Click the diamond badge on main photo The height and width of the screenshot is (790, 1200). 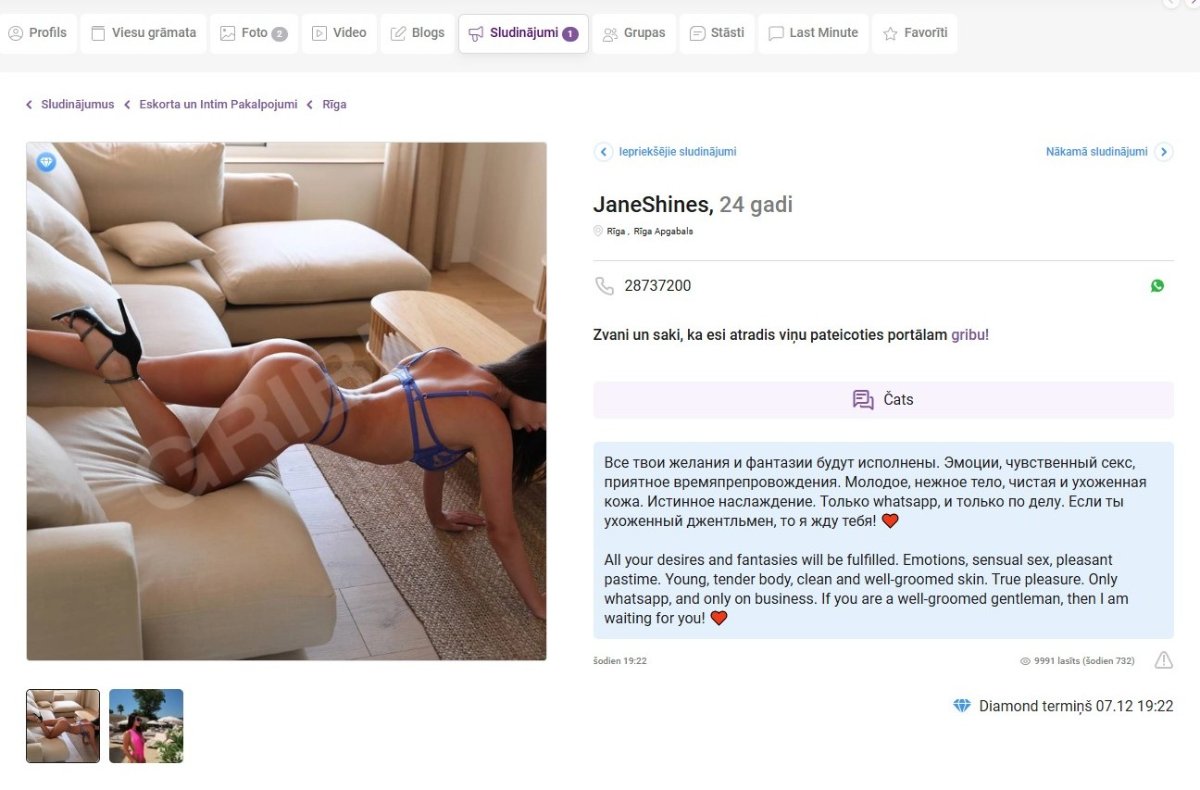click(46, 162)
